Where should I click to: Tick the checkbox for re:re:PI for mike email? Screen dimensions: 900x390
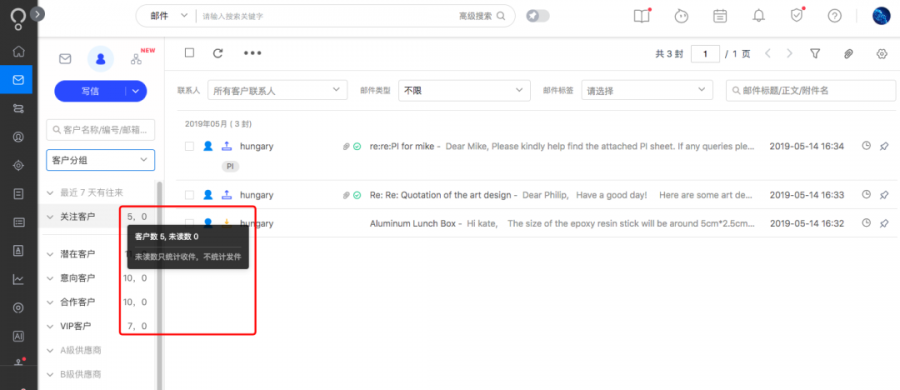(189, 146)
